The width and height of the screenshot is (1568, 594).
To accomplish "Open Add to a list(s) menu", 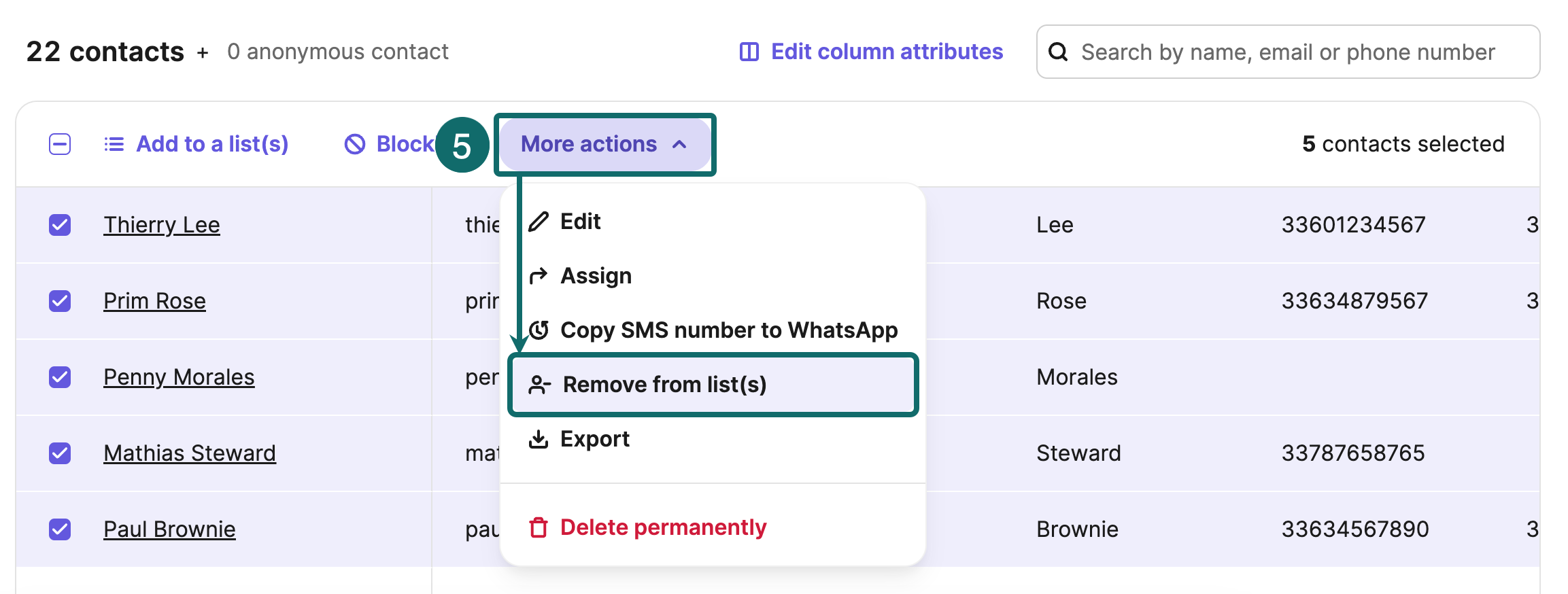I will click(x=197, y=144).
